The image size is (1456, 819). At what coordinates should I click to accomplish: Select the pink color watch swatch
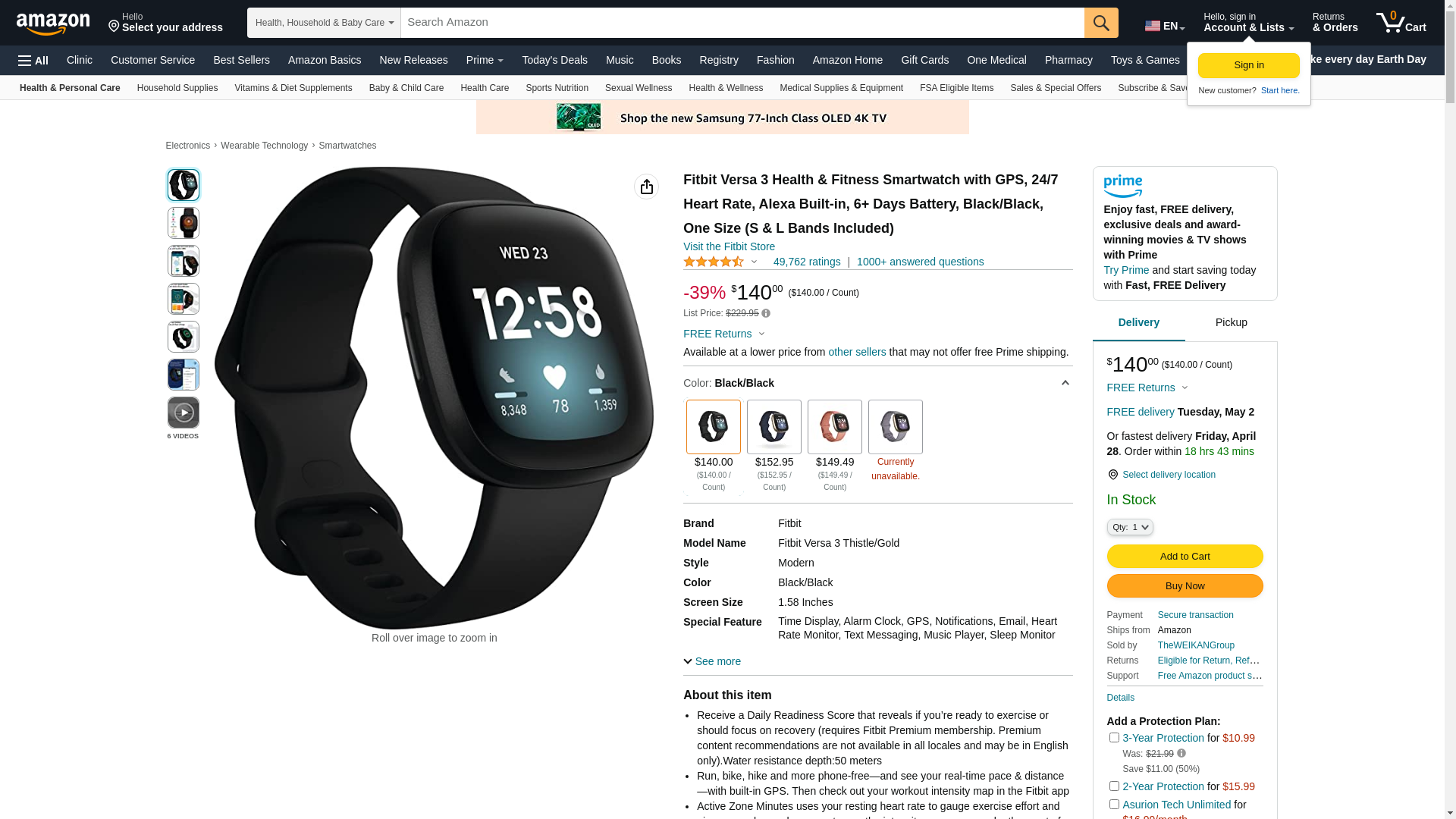pos(835,427)
